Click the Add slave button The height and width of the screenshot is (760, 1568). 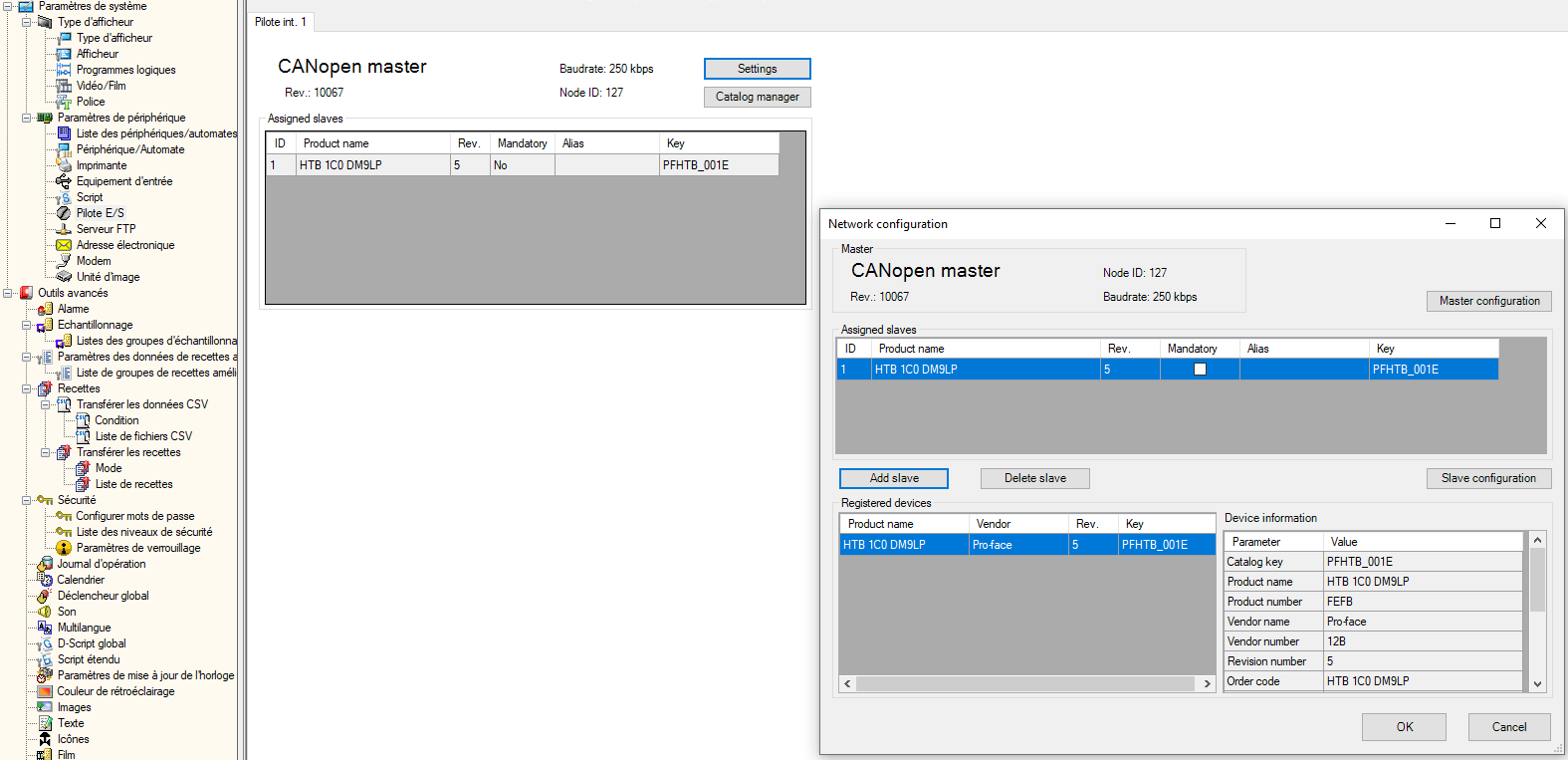coord(893,478)
